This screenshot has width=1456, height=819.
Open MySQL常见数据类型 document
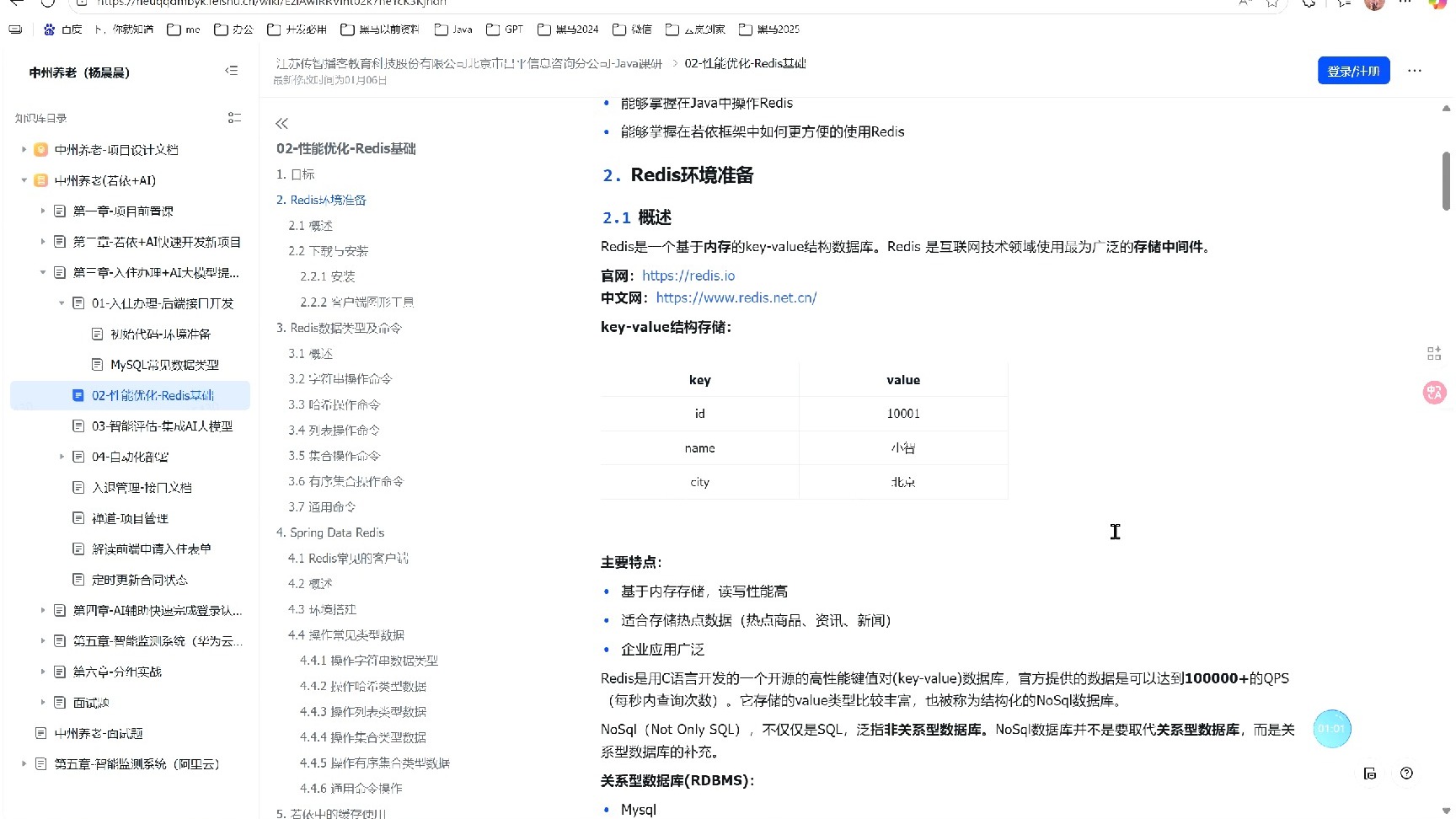point(164,365)
